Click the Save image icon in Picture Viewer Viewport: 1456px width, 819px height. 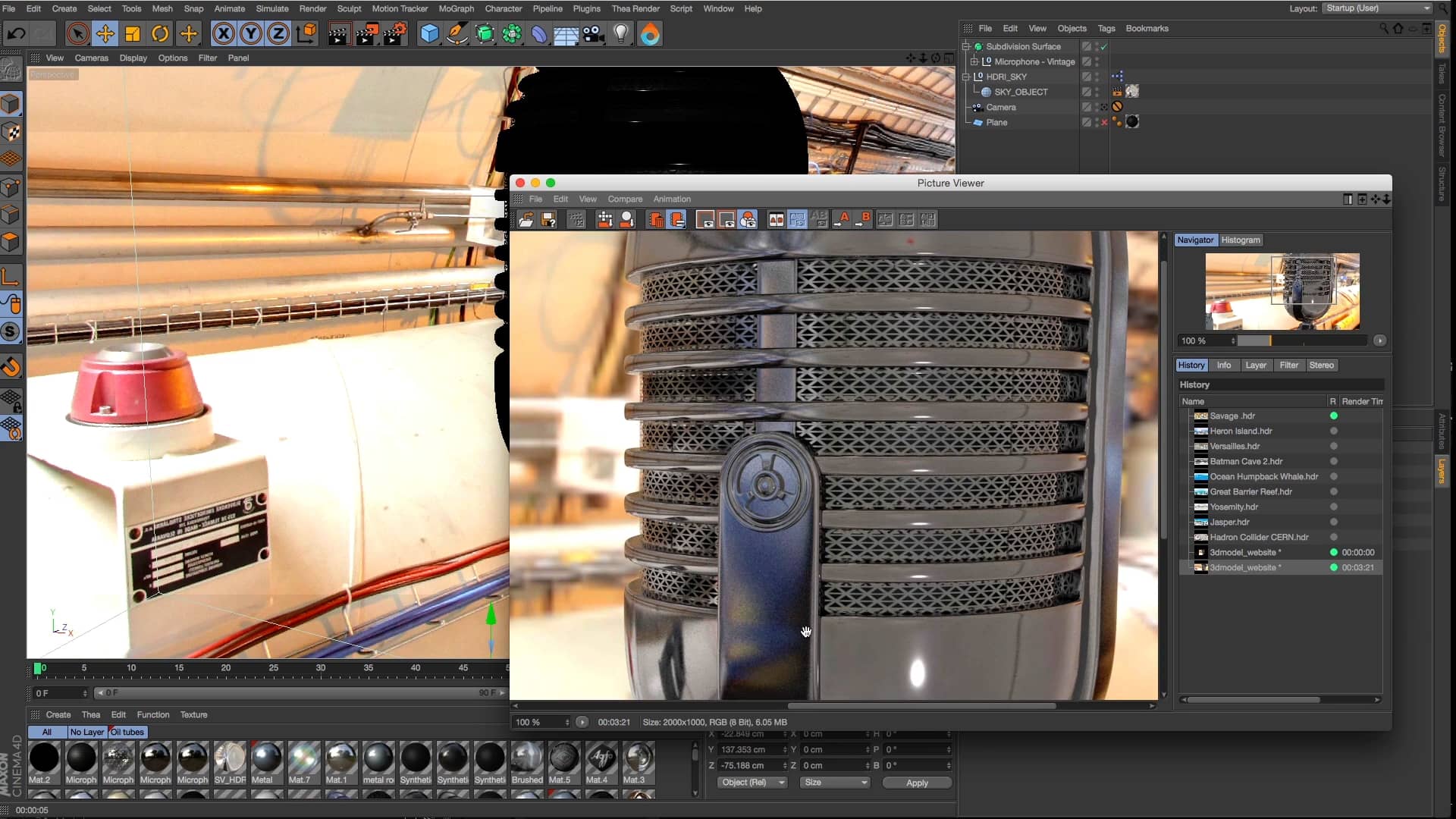548,219
